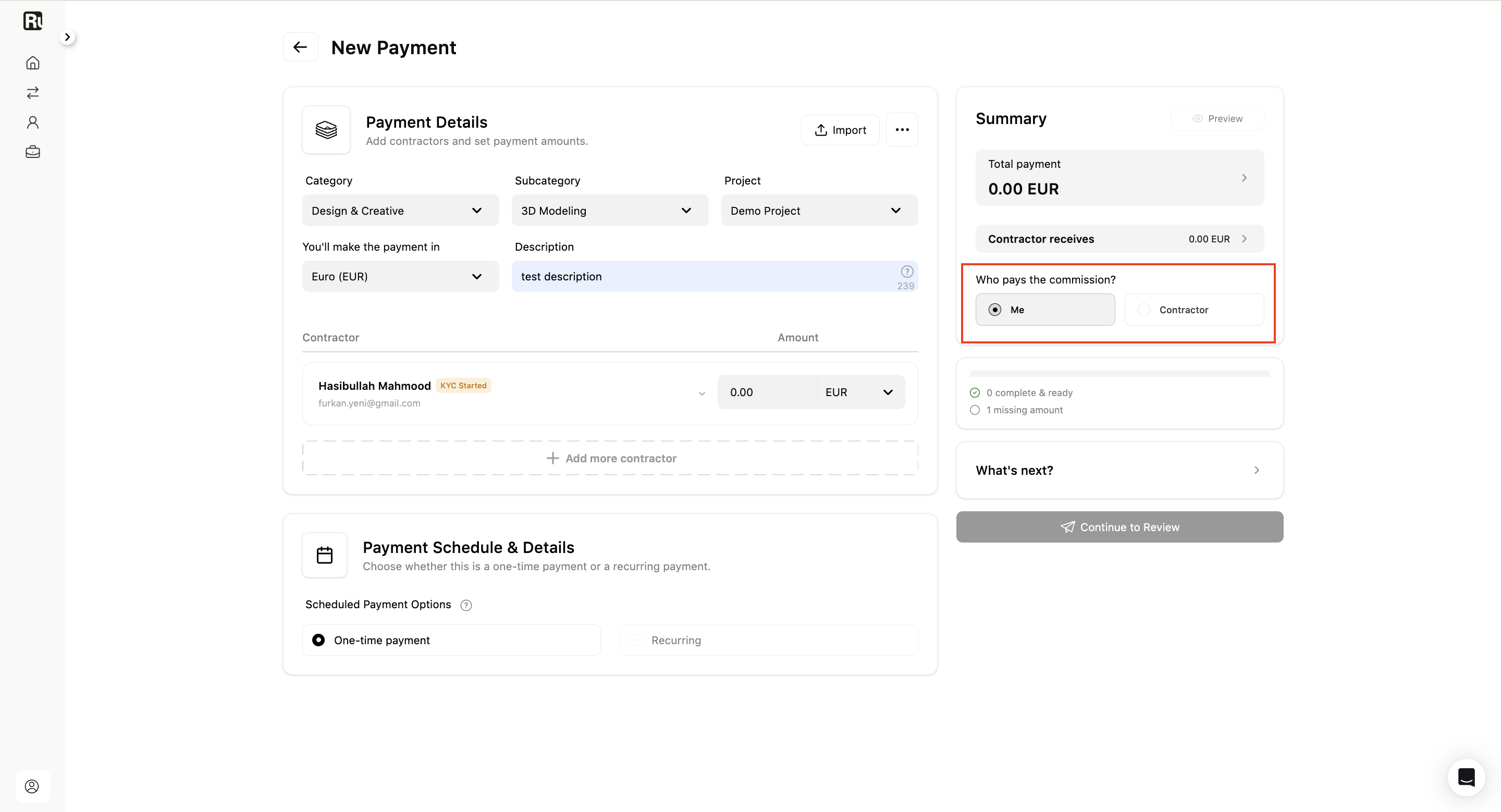Open the chat support widget icon
This screenshot has width=1501, height=812.
[1466, 777]
